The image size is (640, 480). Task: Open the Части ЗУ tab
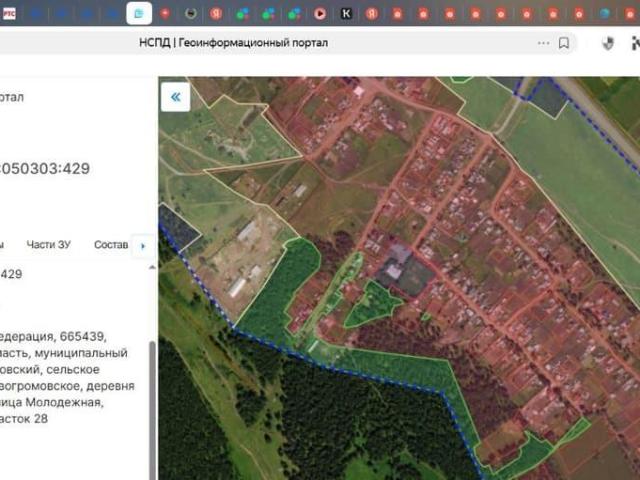tap(49, 244)
